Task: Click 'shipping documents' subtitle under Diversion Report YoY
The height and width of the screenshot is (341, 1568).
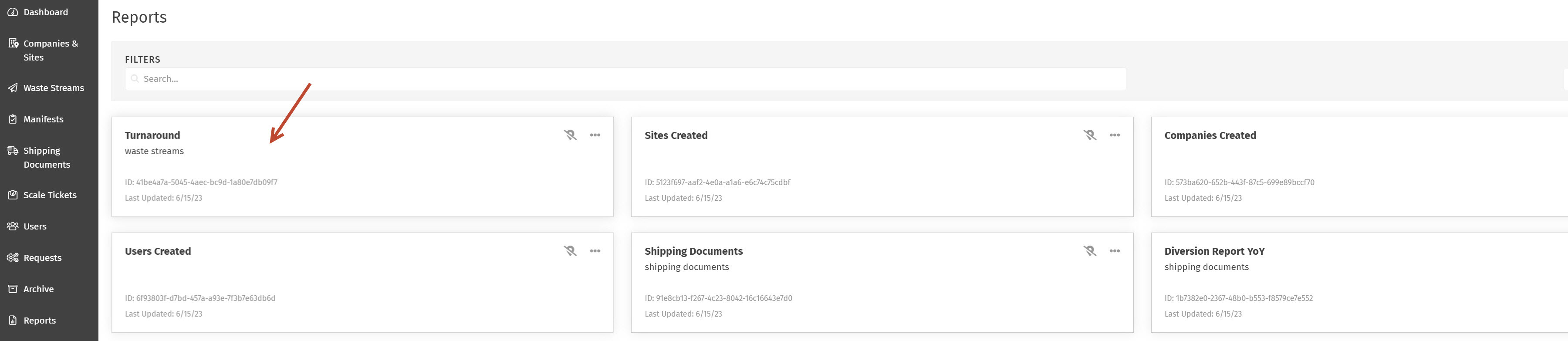Action: [1206, 267]
